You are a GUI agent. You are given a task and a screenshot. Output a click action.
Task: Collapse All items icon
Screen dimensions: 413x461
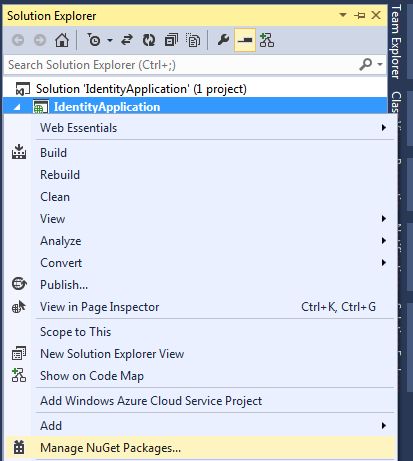(x=171, y=40)
